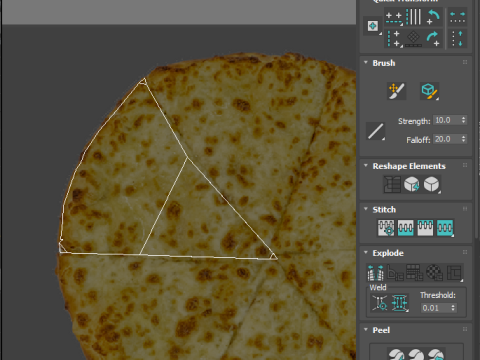The width and height of the screenshot is (480, 360).
Task: Activate the Paint Move brush tool
Action: click(x=397, y=91)
